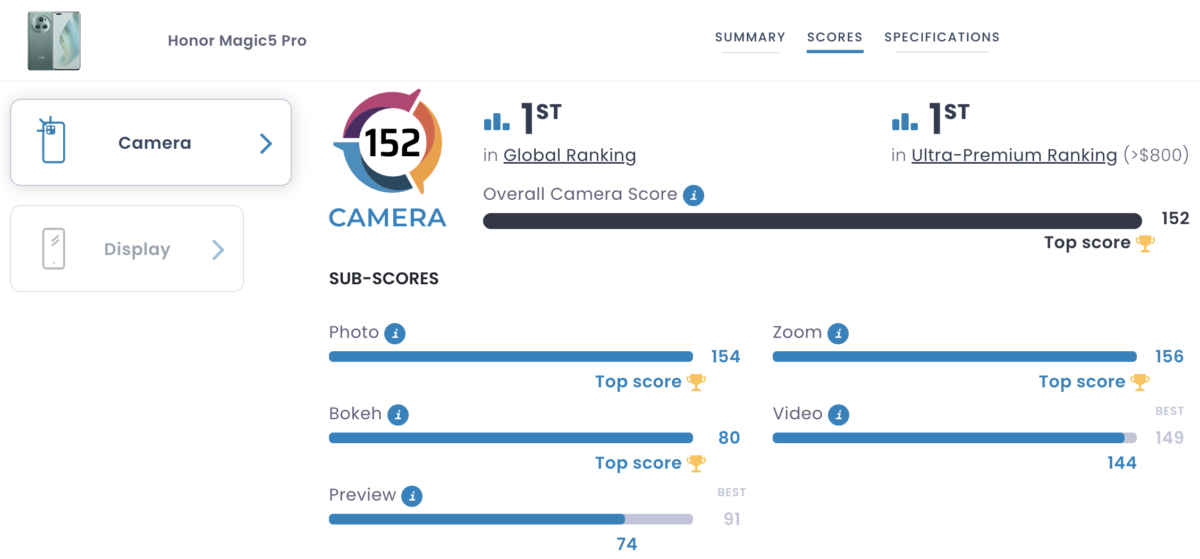Show info for the Bokeh sub-score
This screenshot has height=559, width=1200.
point(398,414)
